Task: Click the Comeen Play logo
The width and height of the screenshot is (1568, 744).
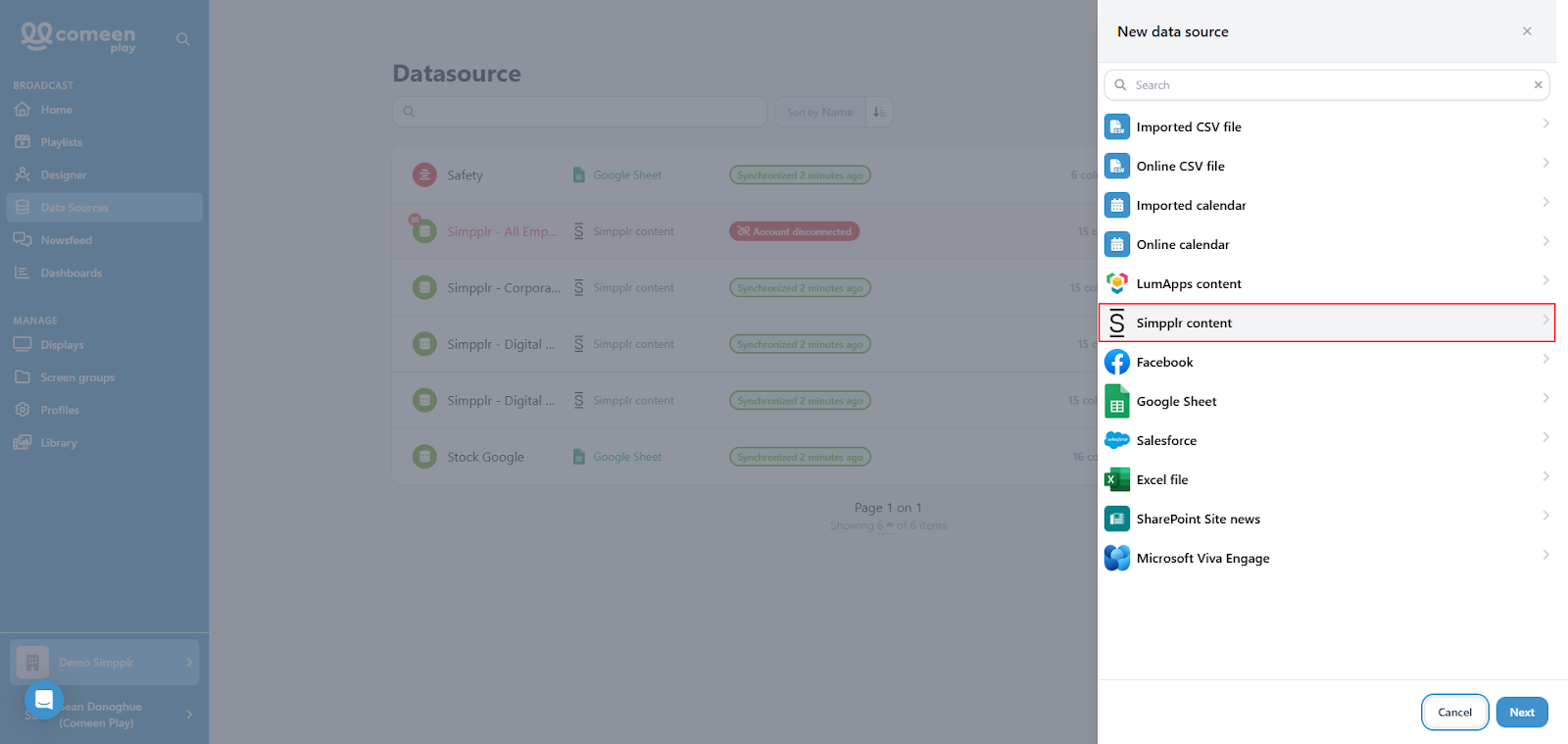Action: click(x=78, y=37)
